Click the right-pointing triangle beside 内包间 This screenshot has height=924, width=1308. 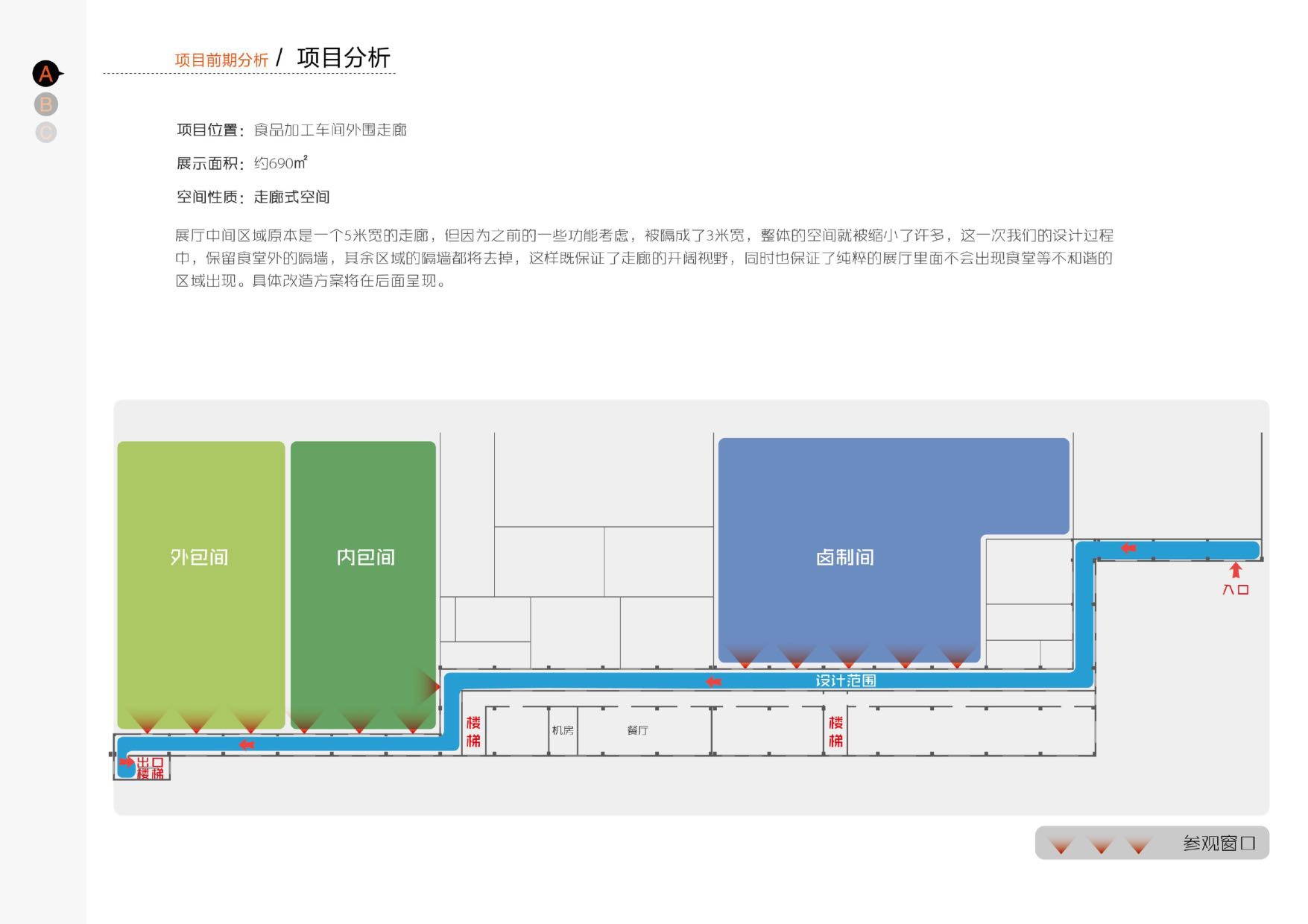[x=429, y=686]
